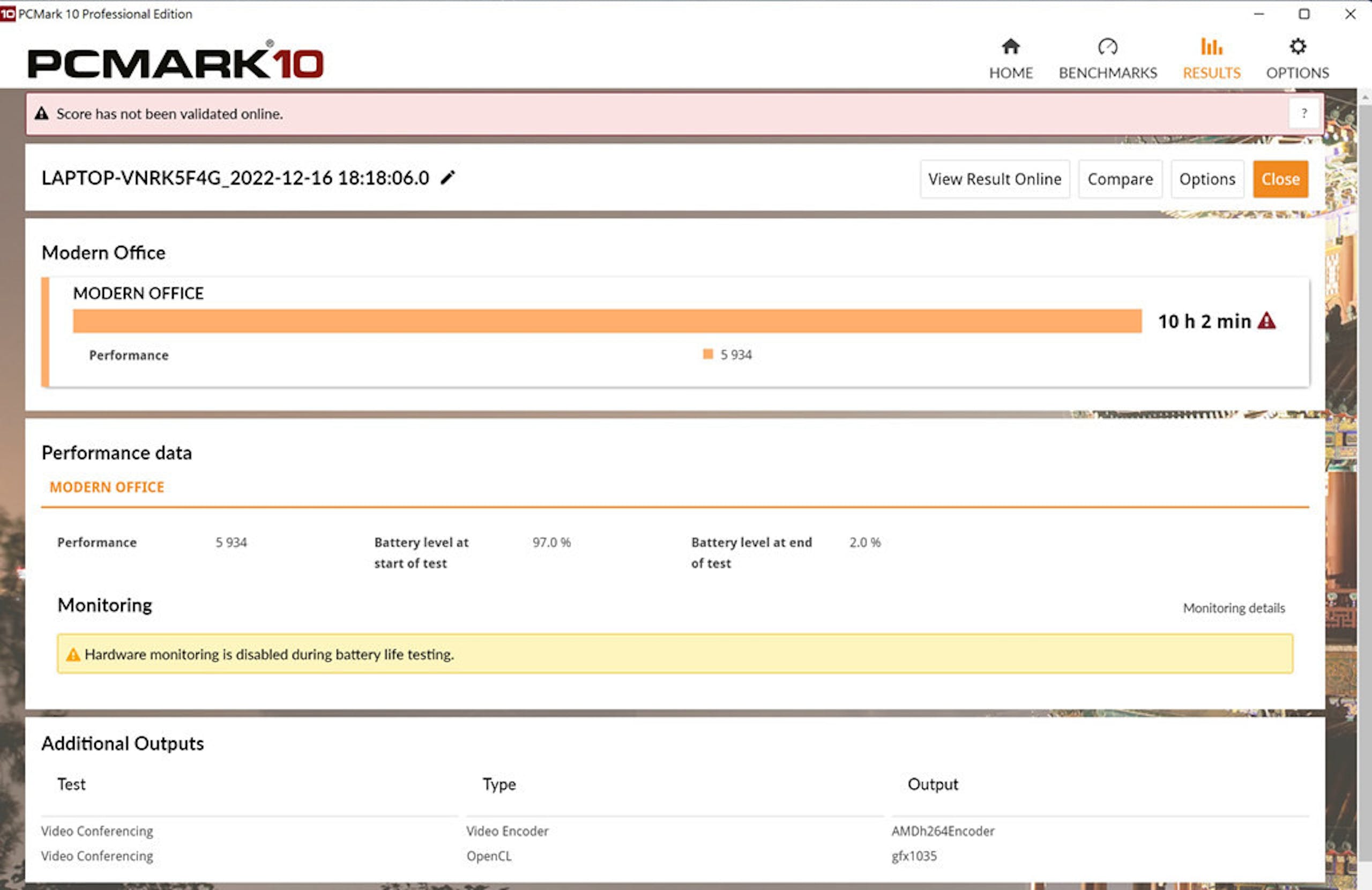The height and width of the screenshot is (890, 1372).
Task: Click Video Conferencing row with OpenCL
Action: [97, 856]
